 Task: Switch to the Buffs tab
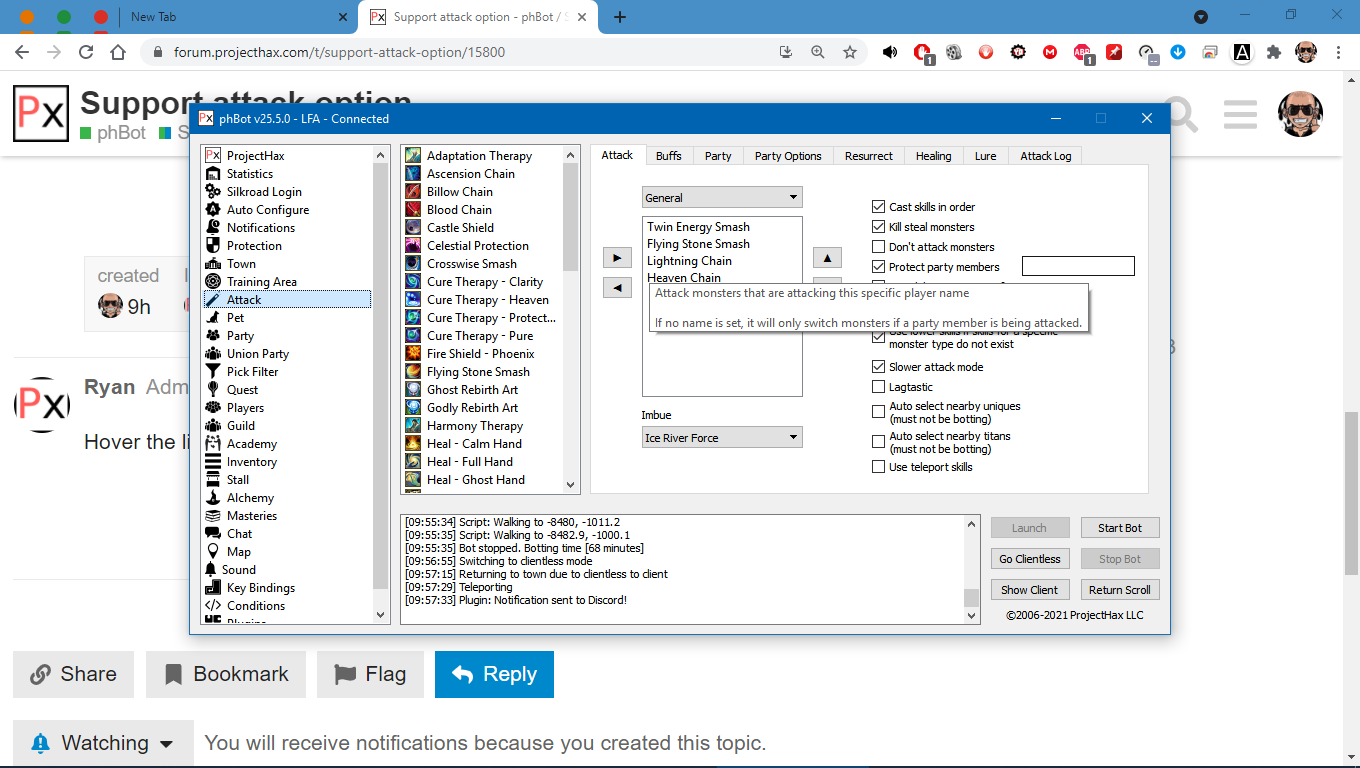tap(668, 156)
